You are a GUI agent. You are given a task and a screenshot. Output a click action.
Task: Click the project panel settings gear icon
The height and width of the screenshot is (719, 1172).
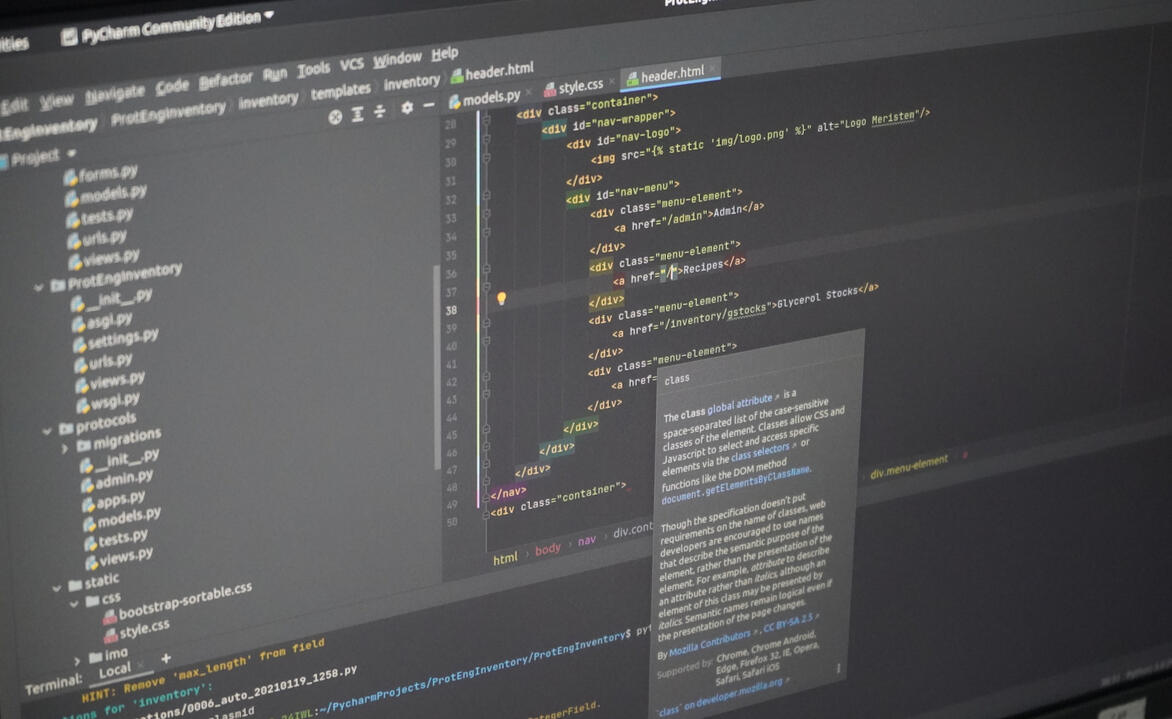coord(407,109)
